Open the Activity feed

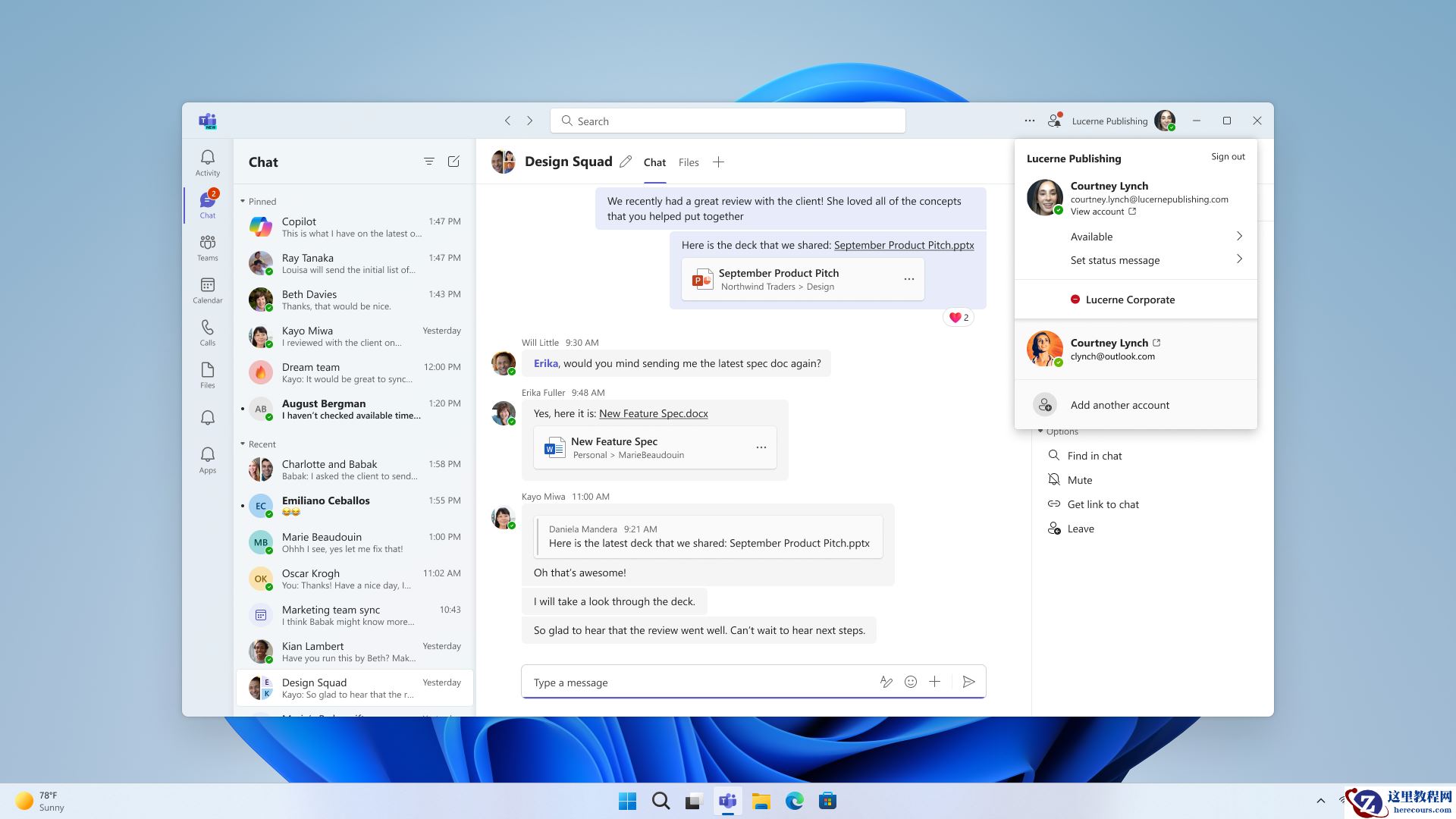click(207, 162)
